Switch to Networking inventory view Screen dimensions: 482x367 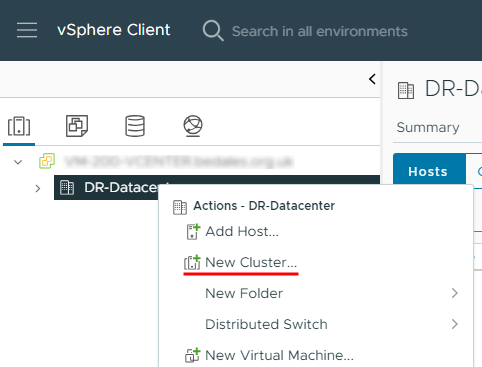tap(193, 126)
